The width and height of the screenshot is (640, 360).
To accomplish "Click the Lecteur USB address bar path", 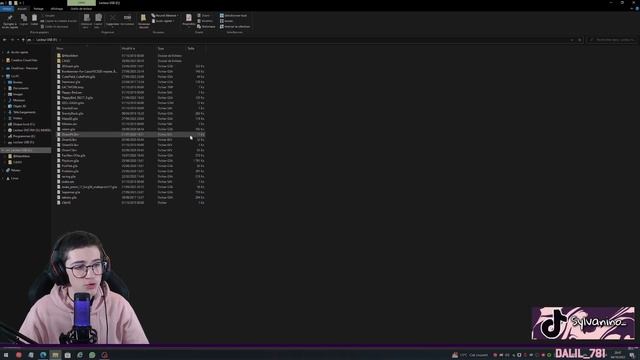I will 47,40.
